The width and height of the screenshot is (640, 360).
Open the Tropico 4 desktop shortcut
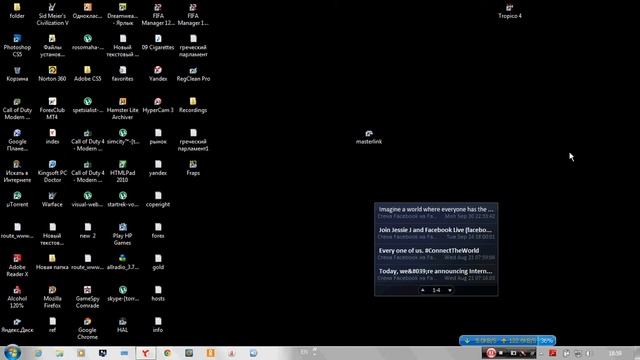(x=510, y=11)
